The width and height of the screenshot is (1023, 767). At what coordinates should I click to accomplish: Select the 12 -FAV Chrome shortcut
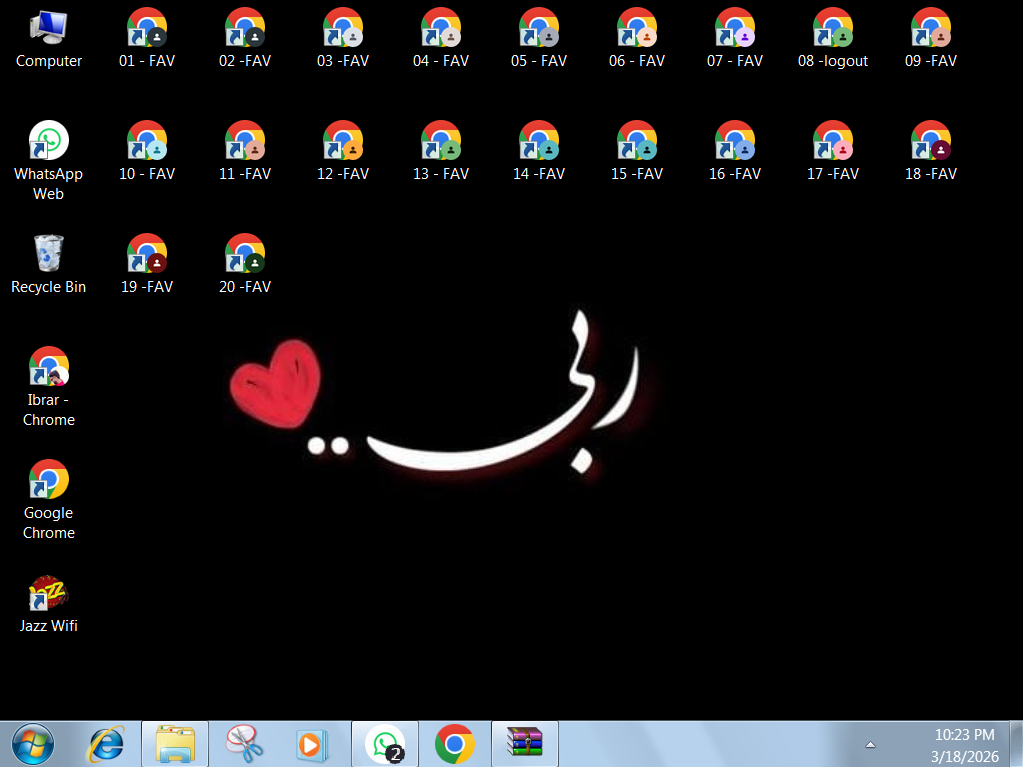(343, 152)
